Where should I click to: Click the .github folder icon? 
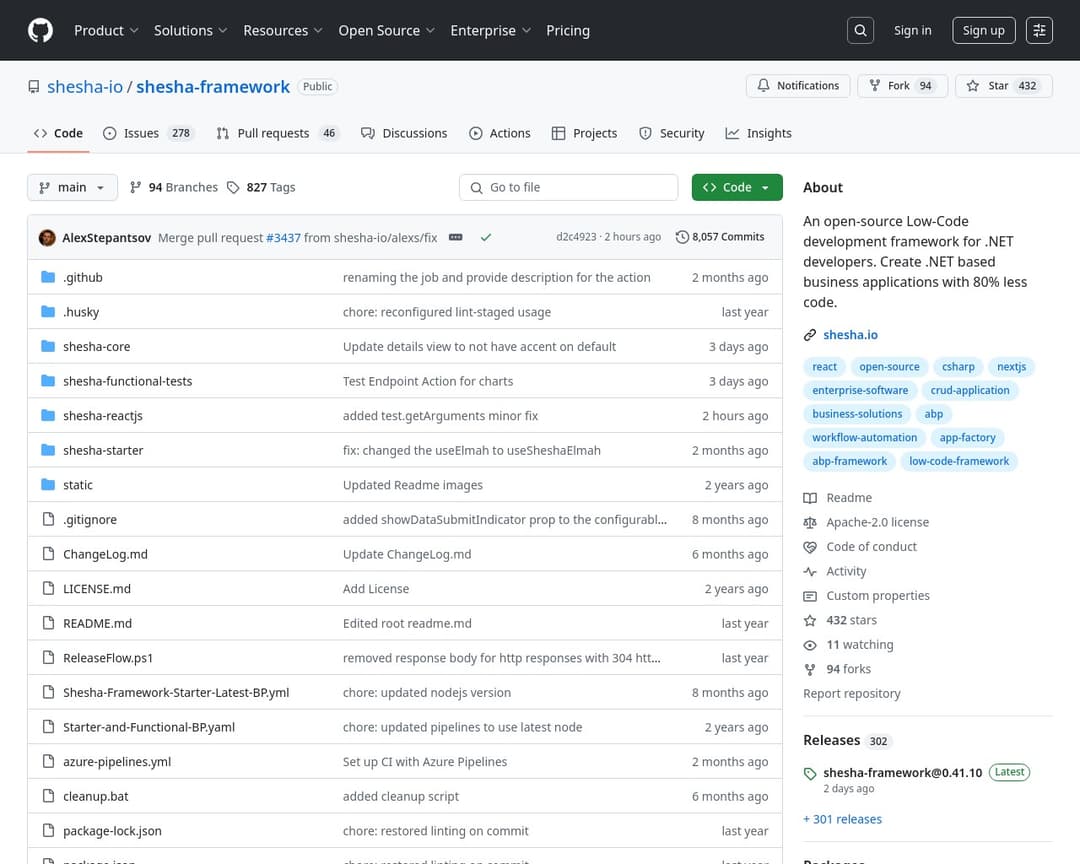(48, 277)
